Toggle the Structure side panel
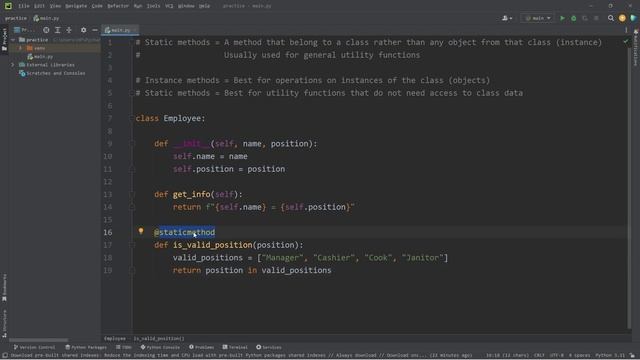This screenshot has width=640, height=360. coord(4,324)
